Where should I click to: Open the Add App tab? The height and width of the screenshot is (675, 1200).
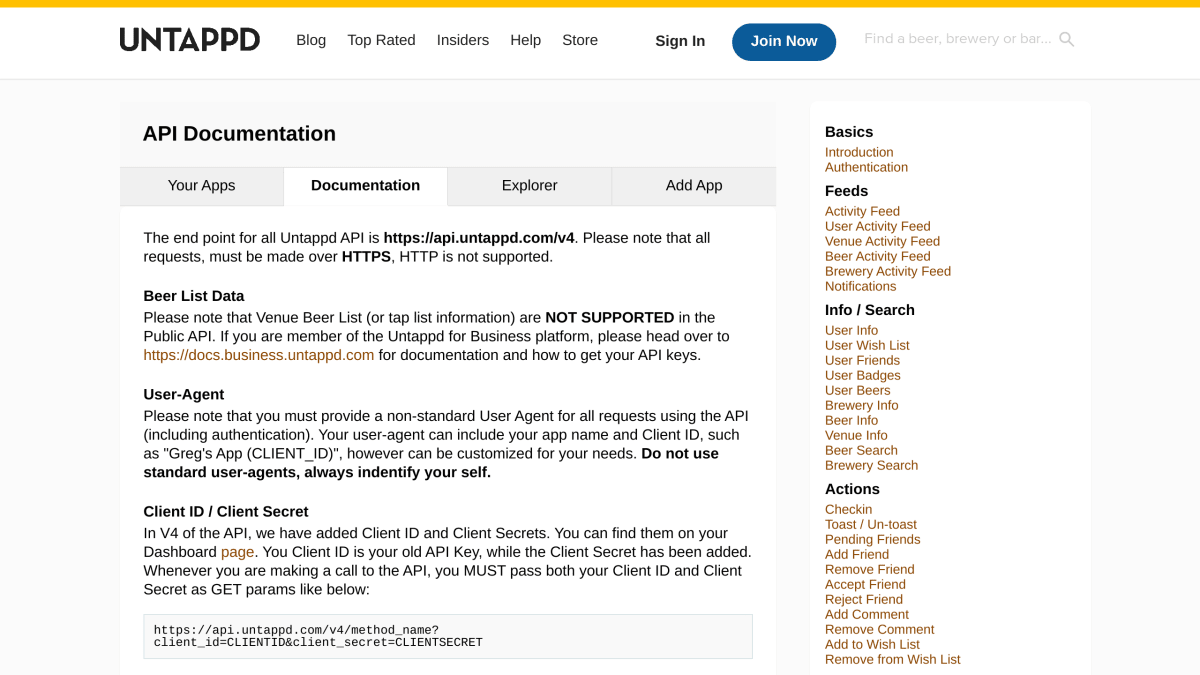pos(694,186)
